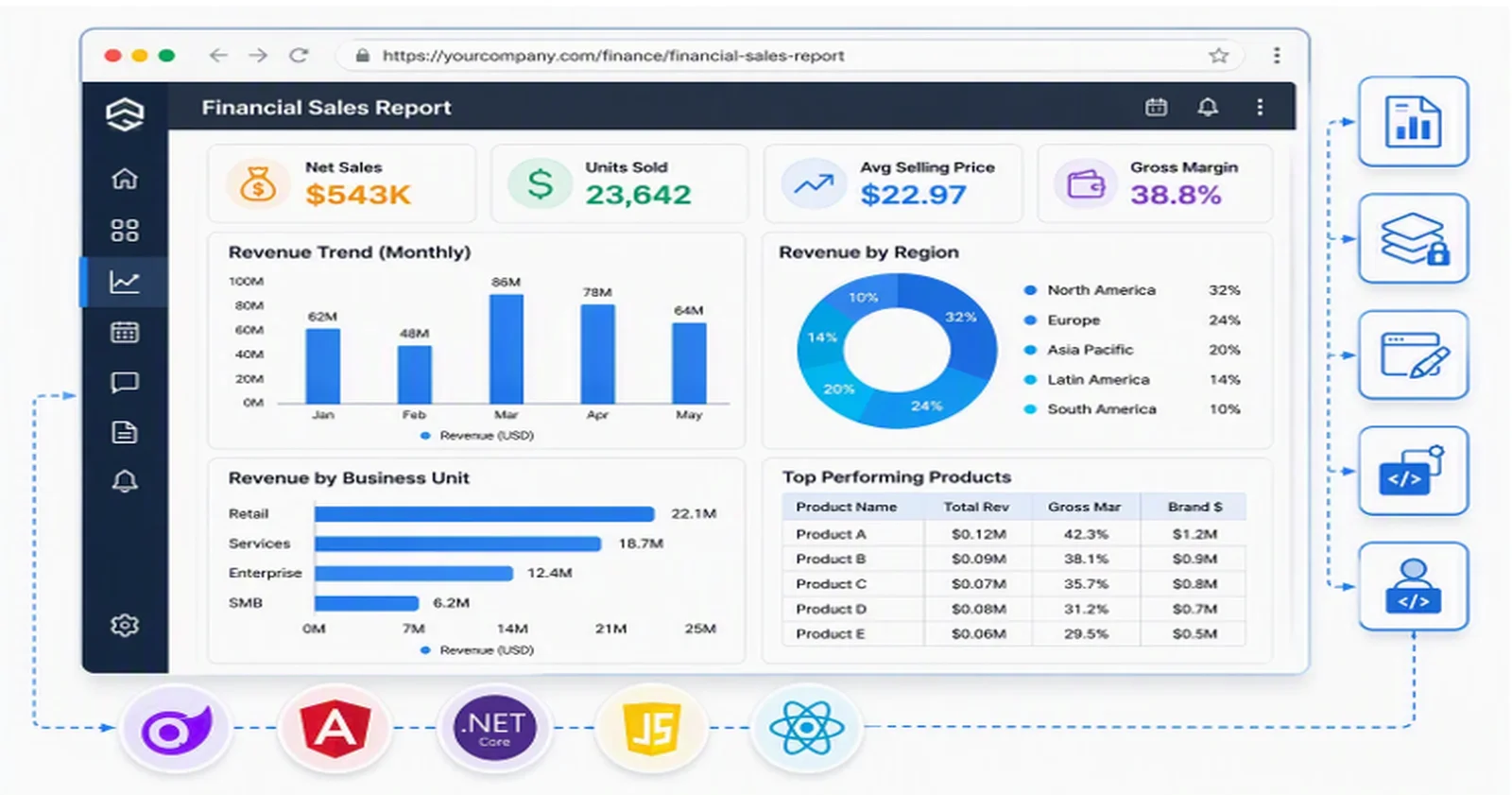
Task: Click the Blazor logo icon
Action: [176, 729]
